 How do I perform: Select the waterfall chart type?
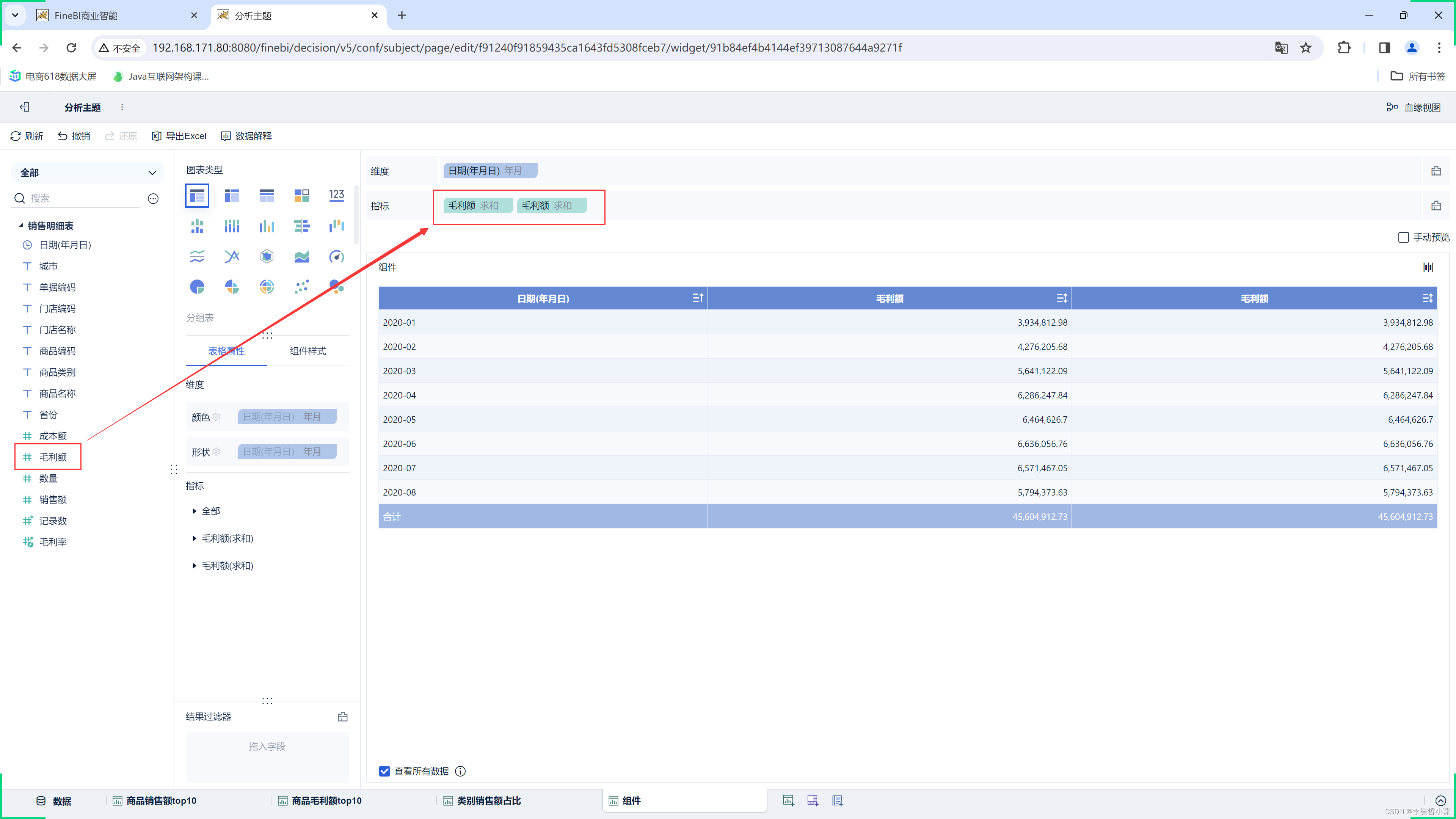[x=337, y=226]
